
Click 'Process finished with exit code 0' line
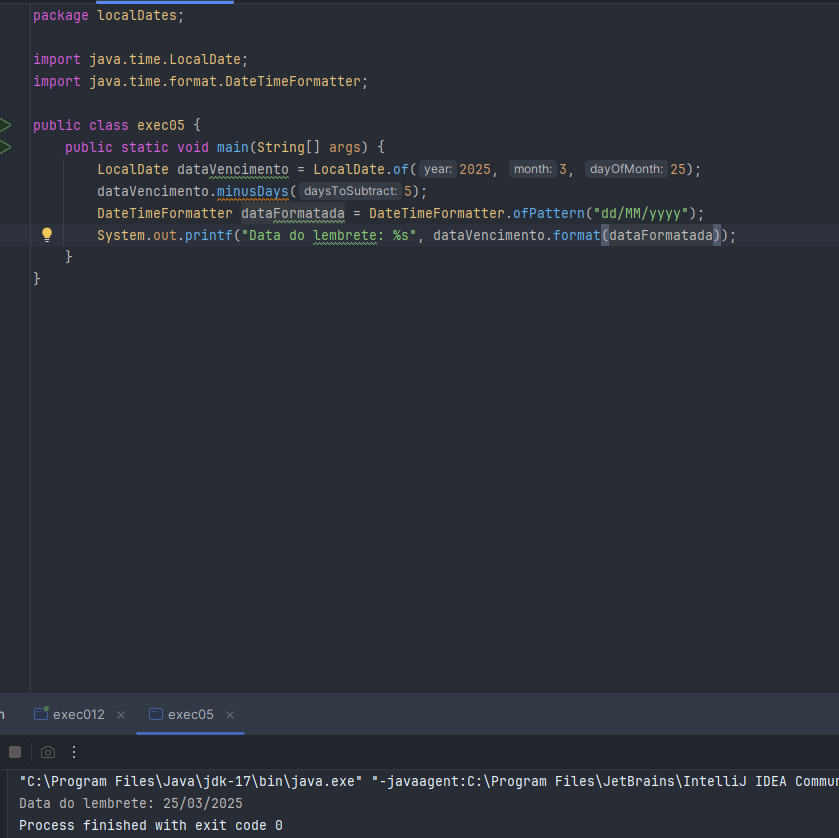click(150, 825)
